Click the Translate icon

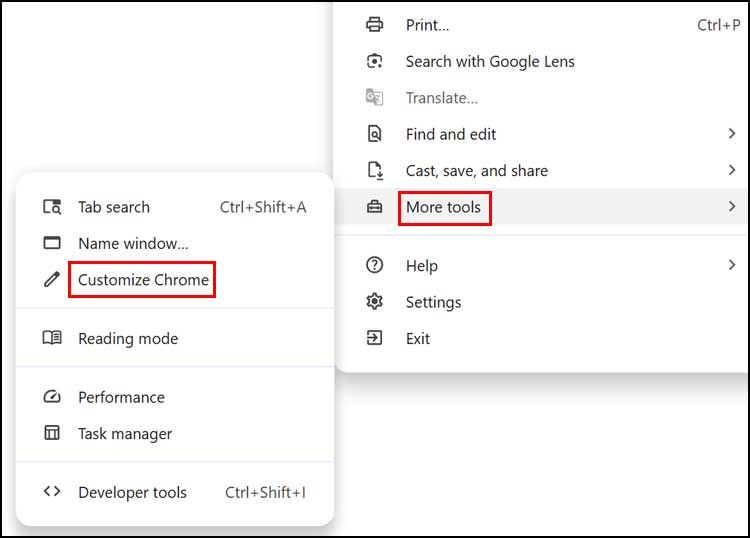[375, 98]
